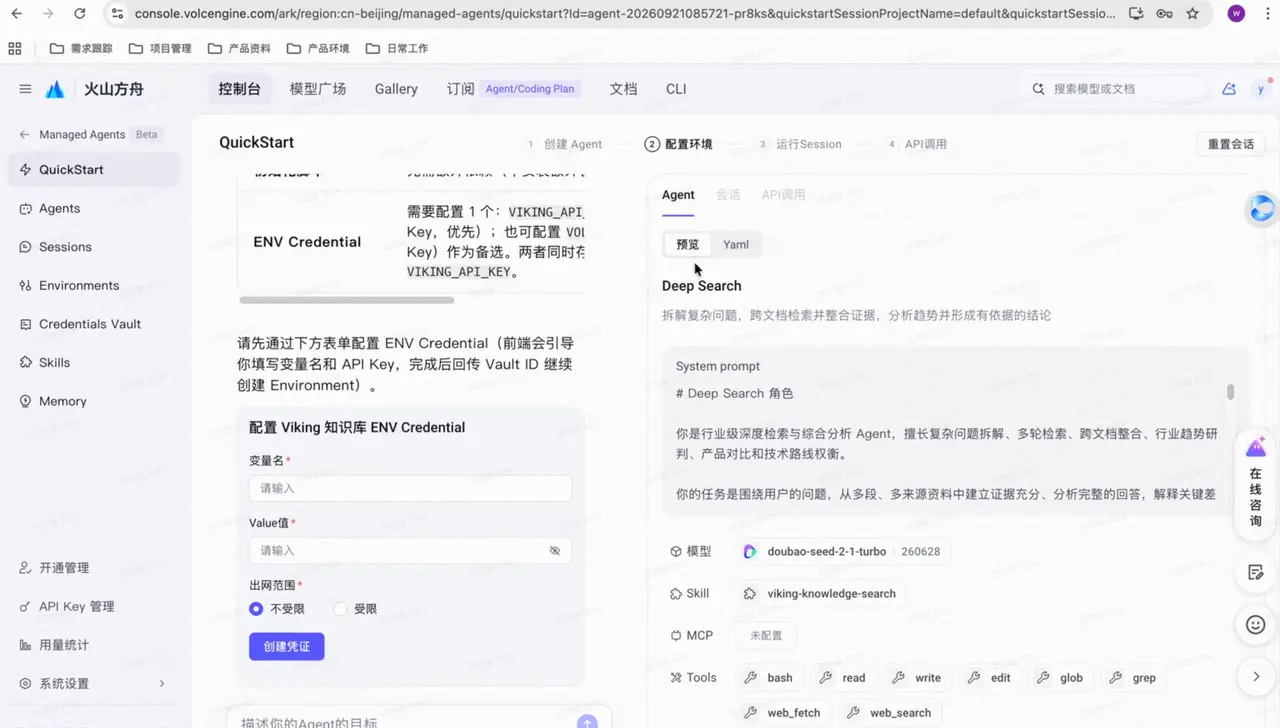Click the doubao-seed-2-1-turbo model chip
This screenshot has height=728, width=1280.
click(843, 551)
